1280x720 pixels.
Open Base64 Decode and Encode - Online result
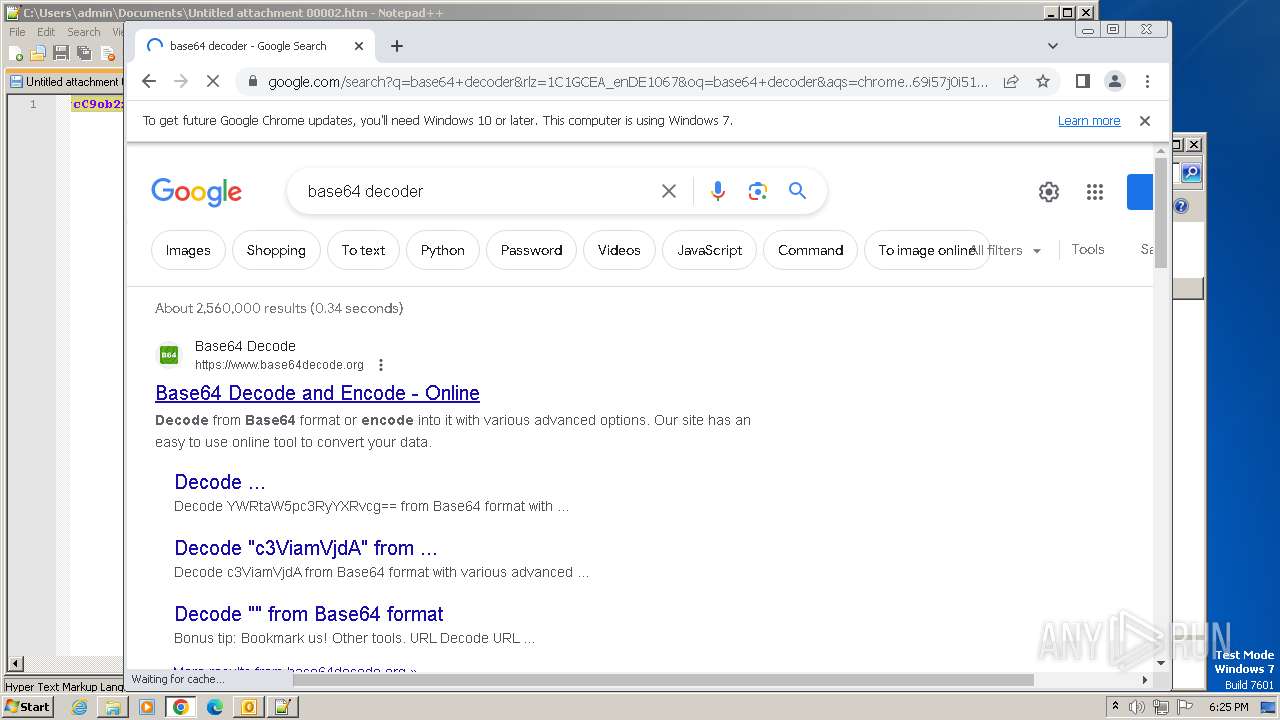[x=317, y=393]
